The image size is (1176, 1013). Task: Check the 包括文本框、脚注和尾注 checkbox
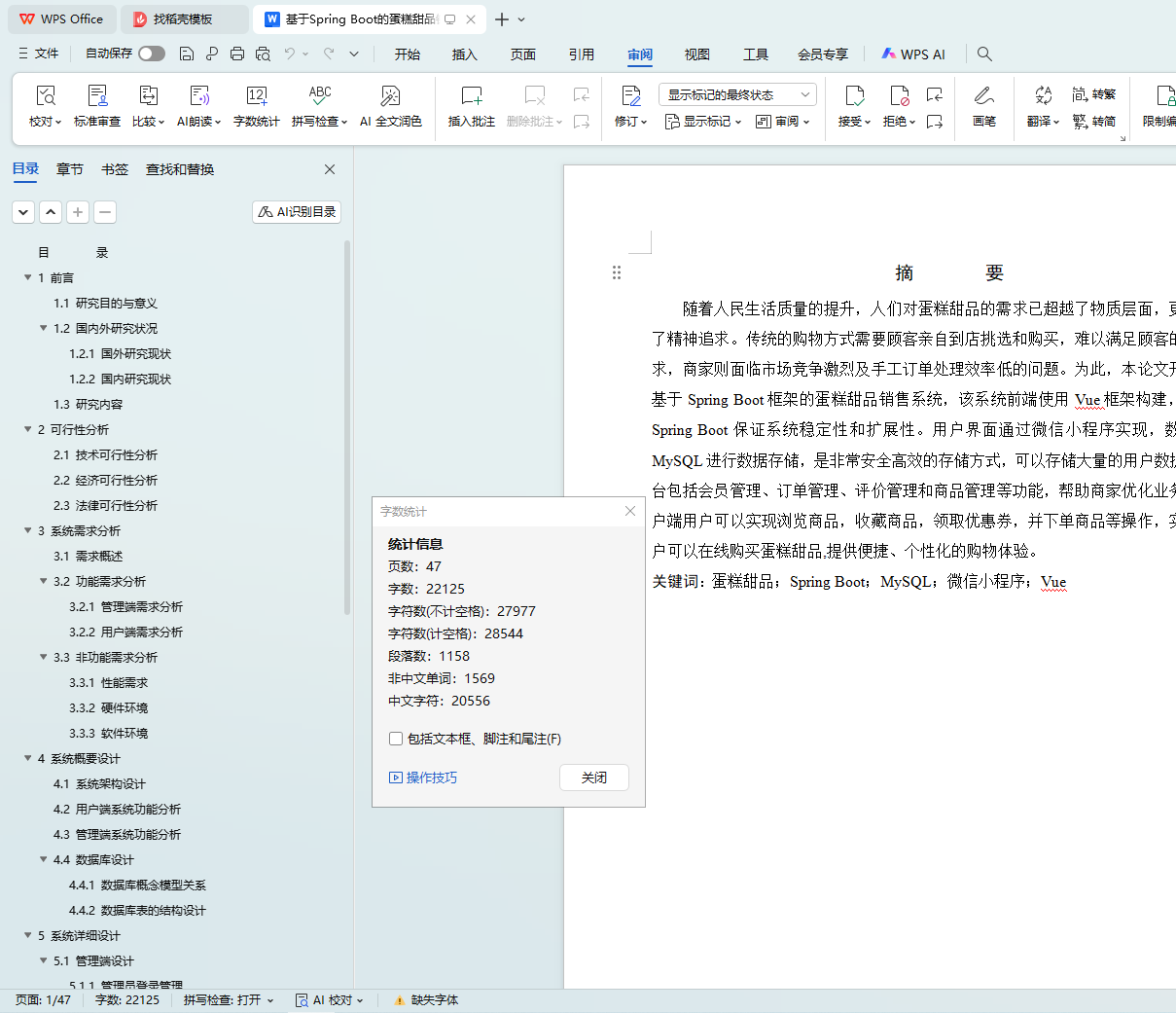(396, 739)
